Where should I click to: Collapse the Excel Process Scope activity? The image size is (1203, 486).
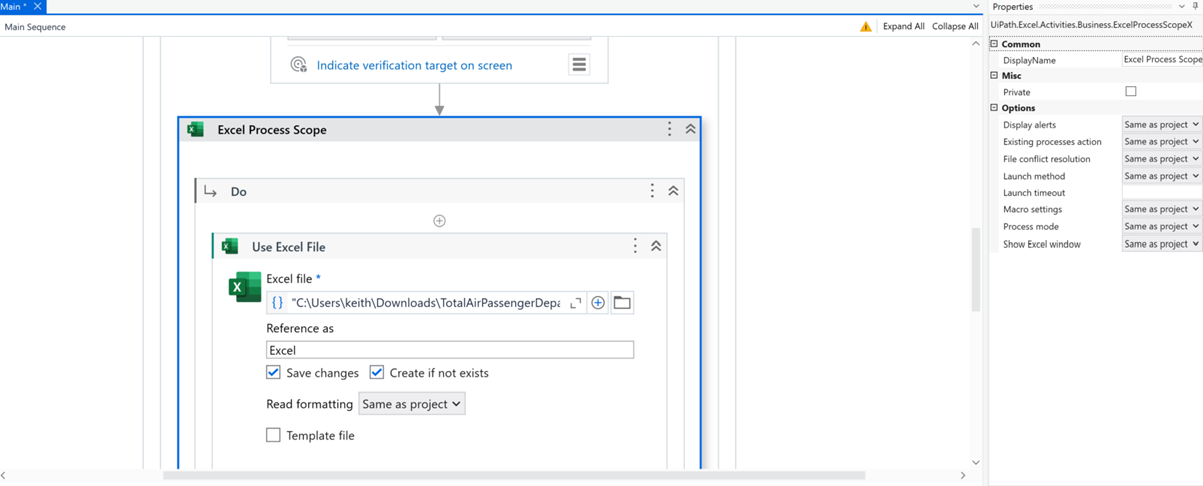(690, 129)
